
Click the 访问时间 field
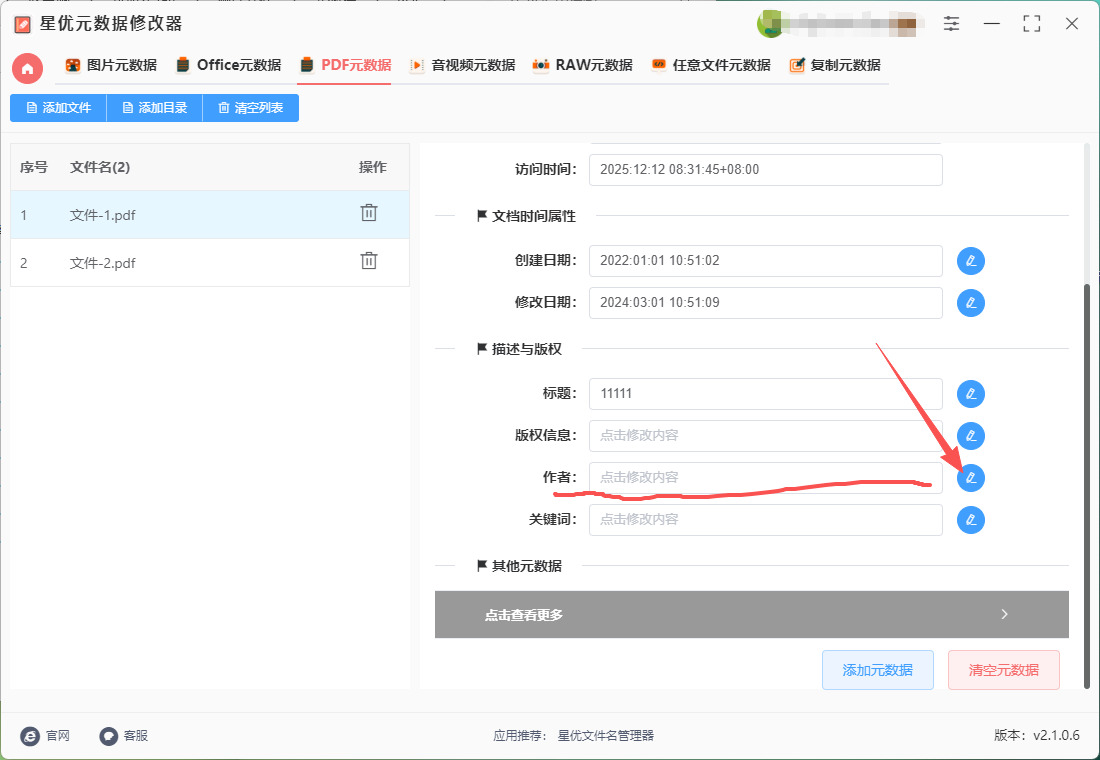(x=765, y=170)
